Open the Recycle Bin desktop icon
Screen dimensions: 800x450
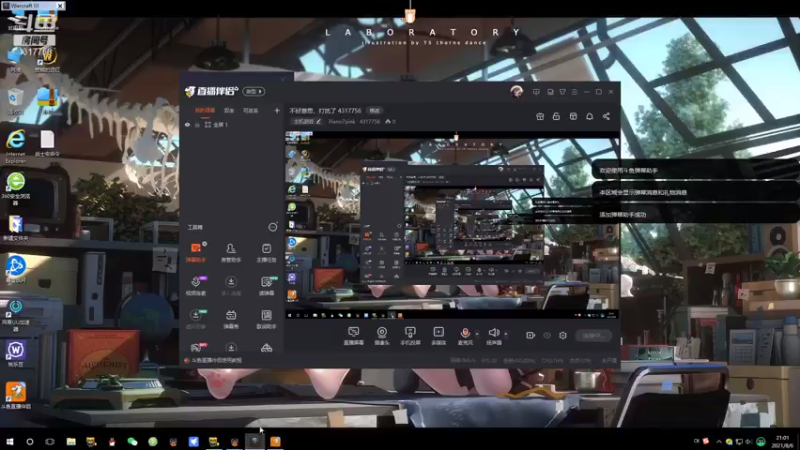tap(15, 101)
